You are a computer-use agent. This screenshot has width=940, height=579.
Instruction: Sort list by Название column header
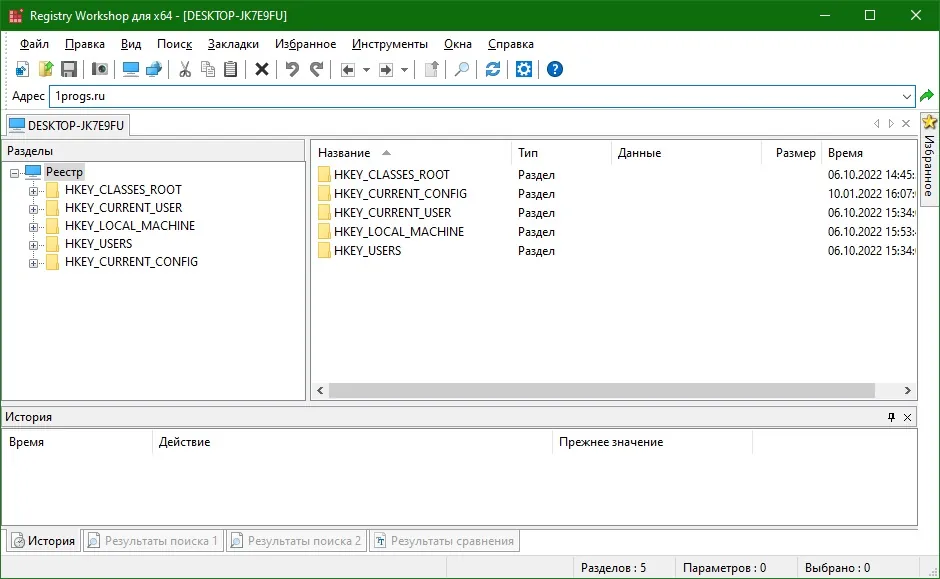[x=411, y=153]
